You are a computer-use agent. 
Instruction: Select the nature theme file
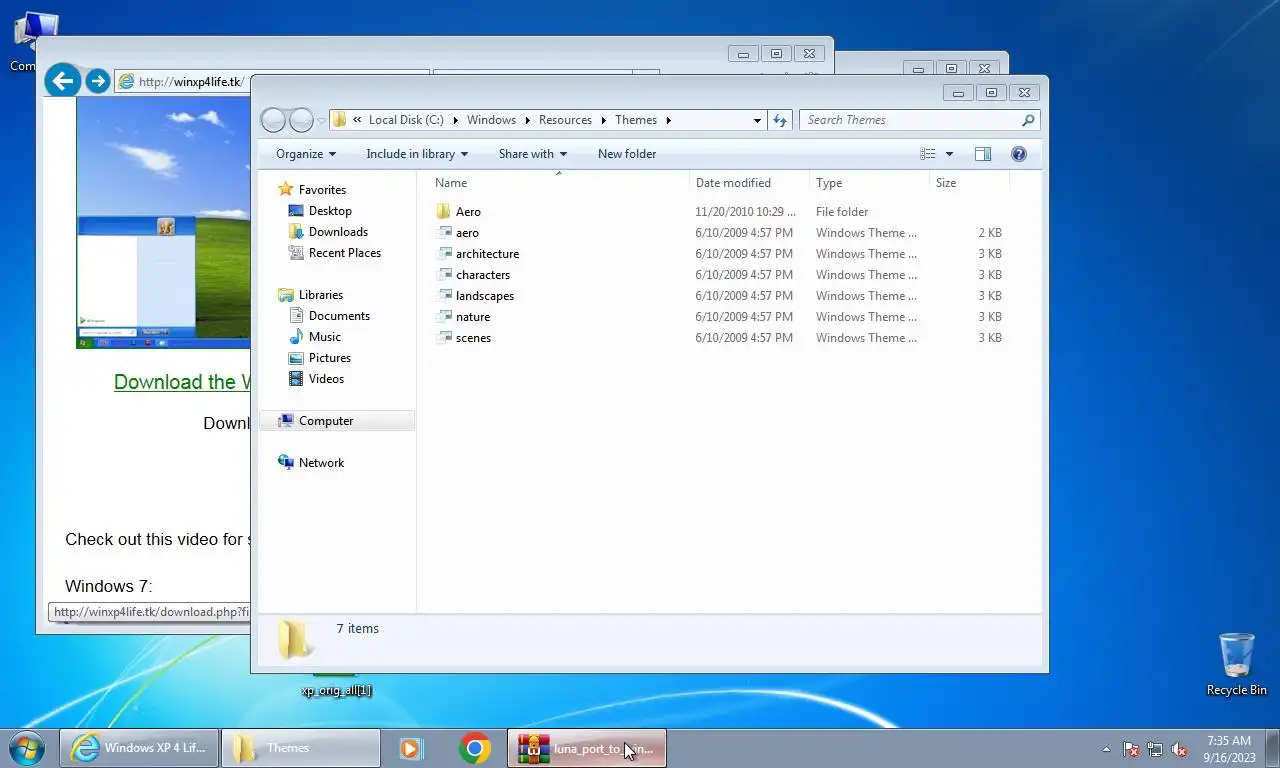click(x=473, y=317)
